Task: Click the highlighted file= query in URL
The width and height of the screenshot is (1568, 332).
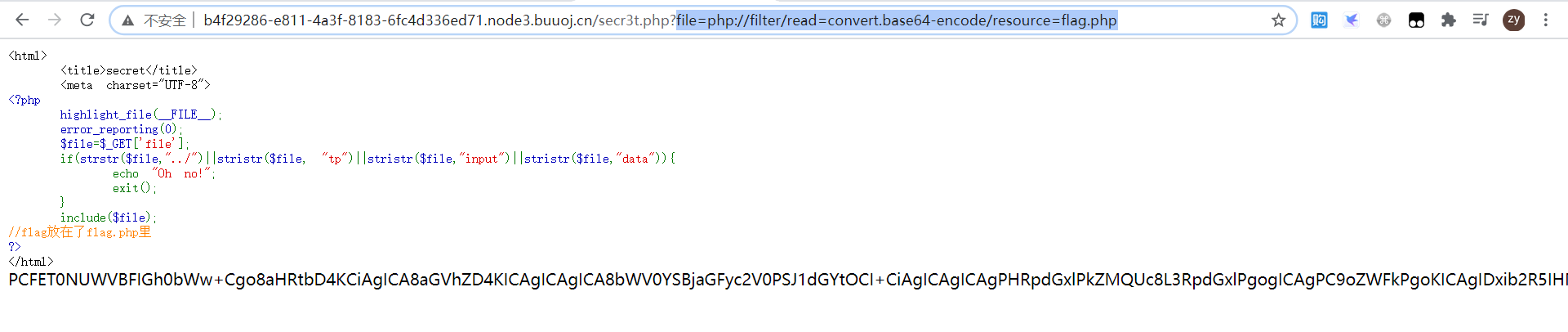Action: click(x=897, y=20)
